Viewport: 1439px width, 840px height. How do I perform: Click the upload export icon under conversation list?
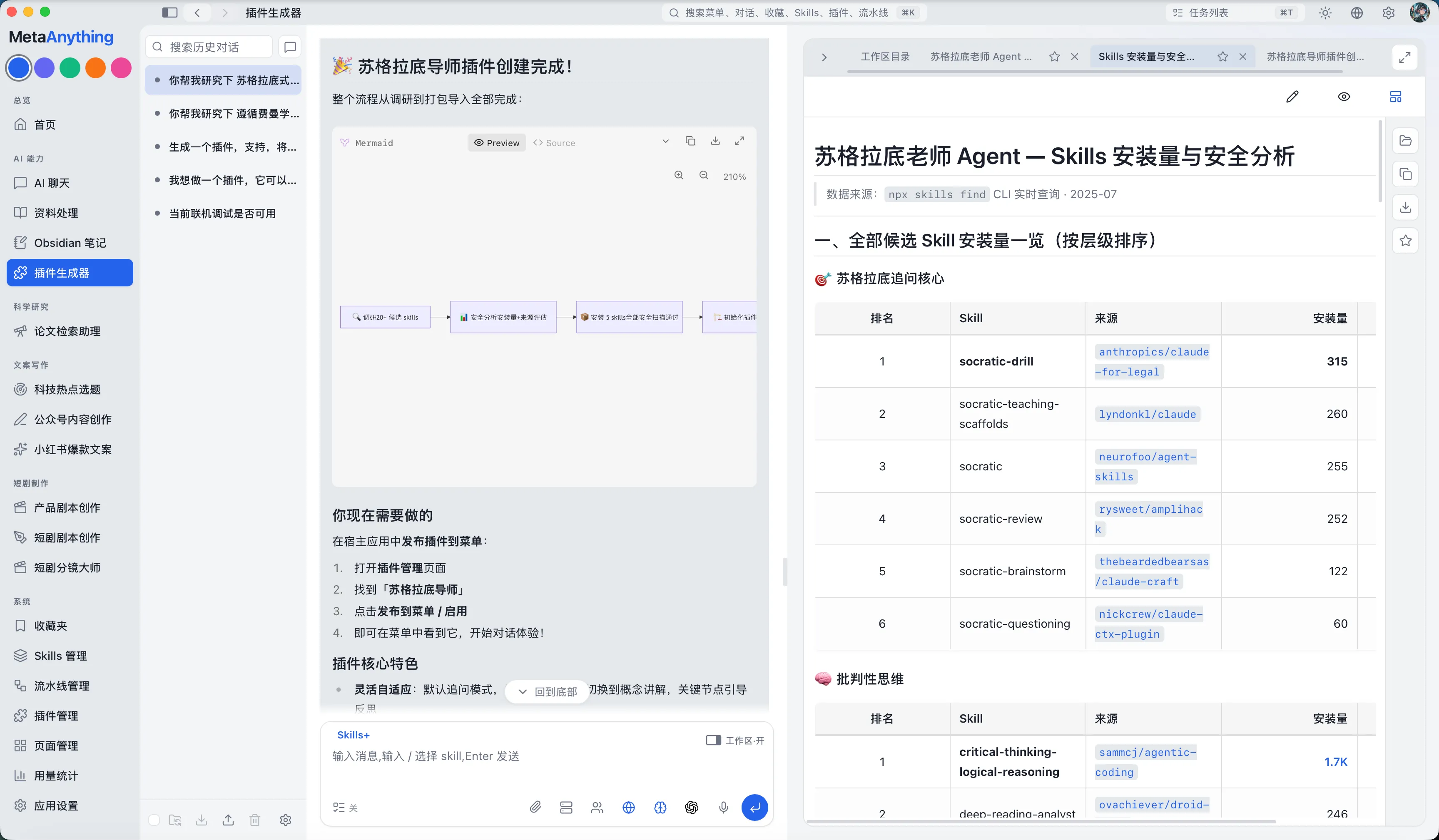coord(228,820)
